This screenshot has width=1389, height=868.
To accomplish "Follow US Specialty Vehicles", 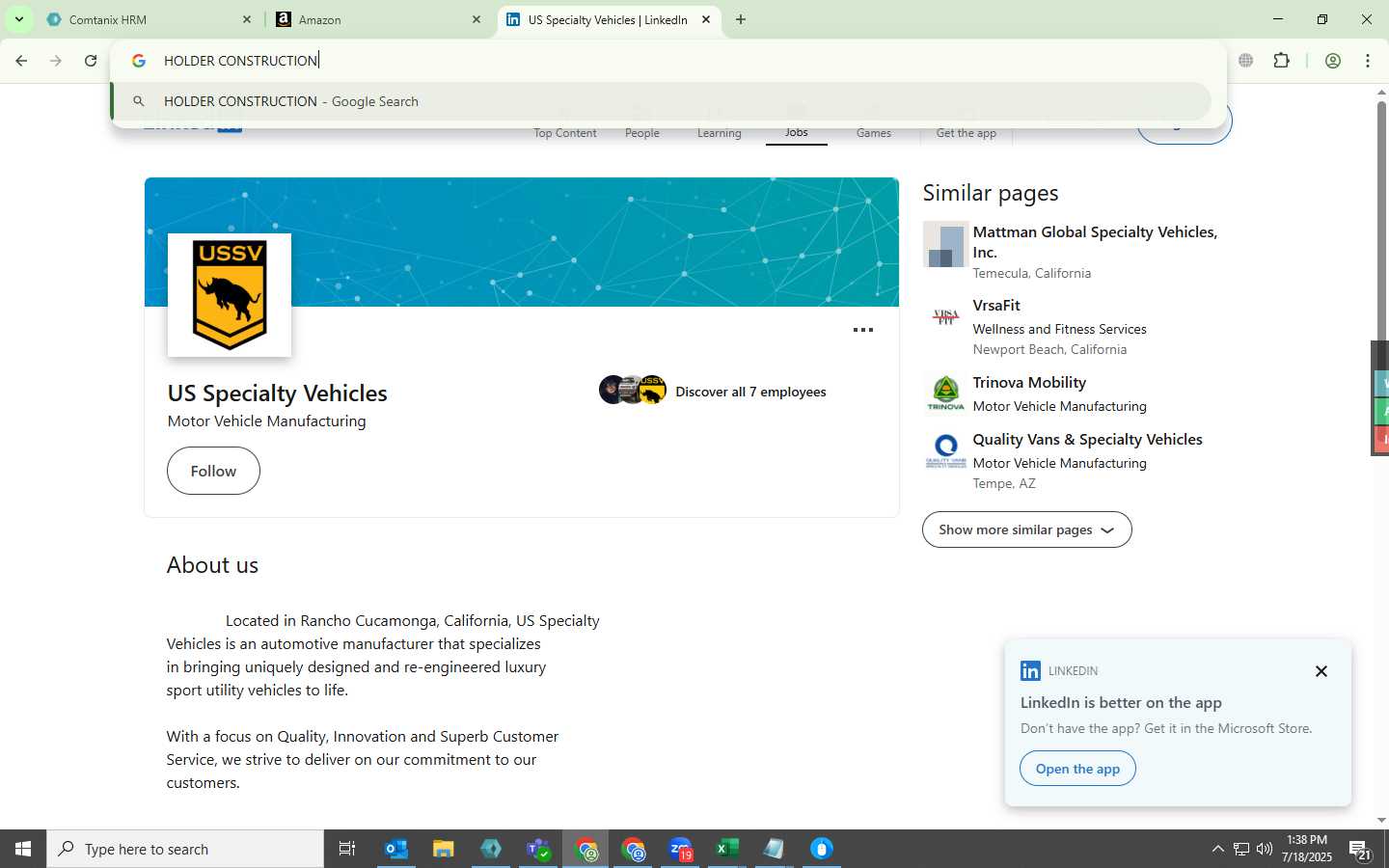I will point(213,471).
